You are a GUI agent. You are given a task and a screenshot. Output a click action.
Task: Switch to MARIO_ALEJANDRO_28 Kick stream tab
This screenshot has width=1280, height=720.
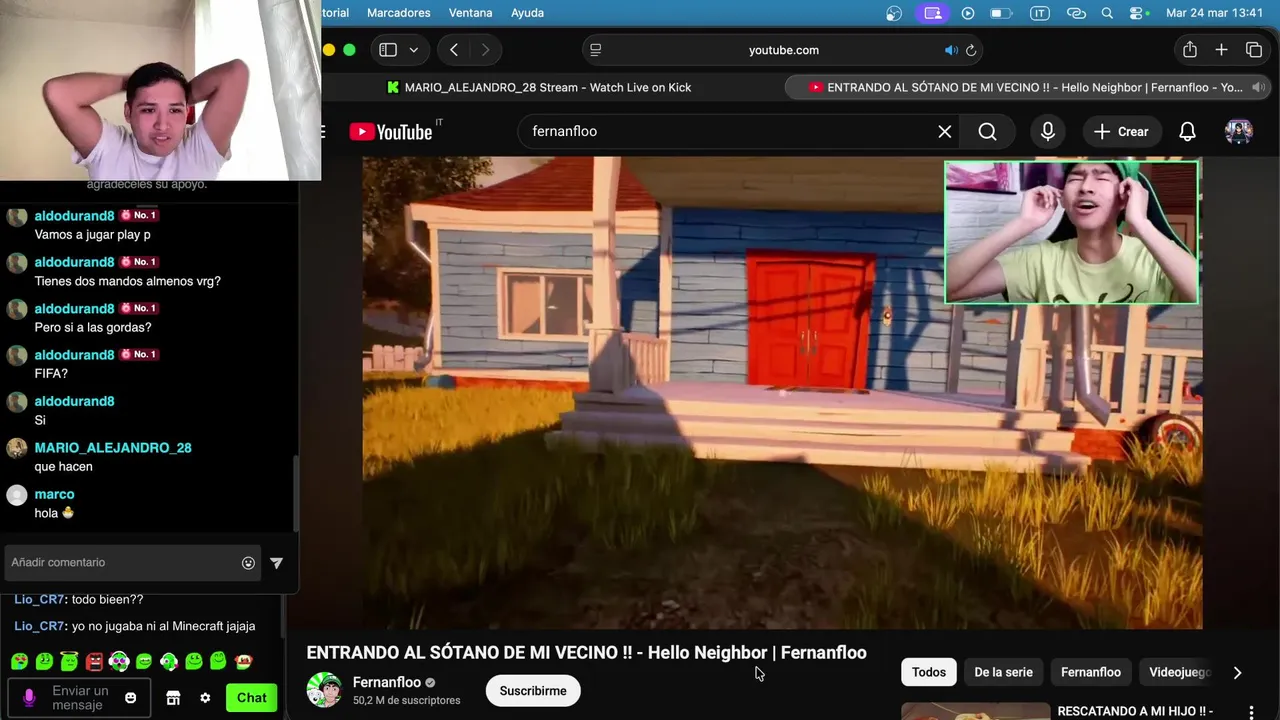[x=540, y=87]
